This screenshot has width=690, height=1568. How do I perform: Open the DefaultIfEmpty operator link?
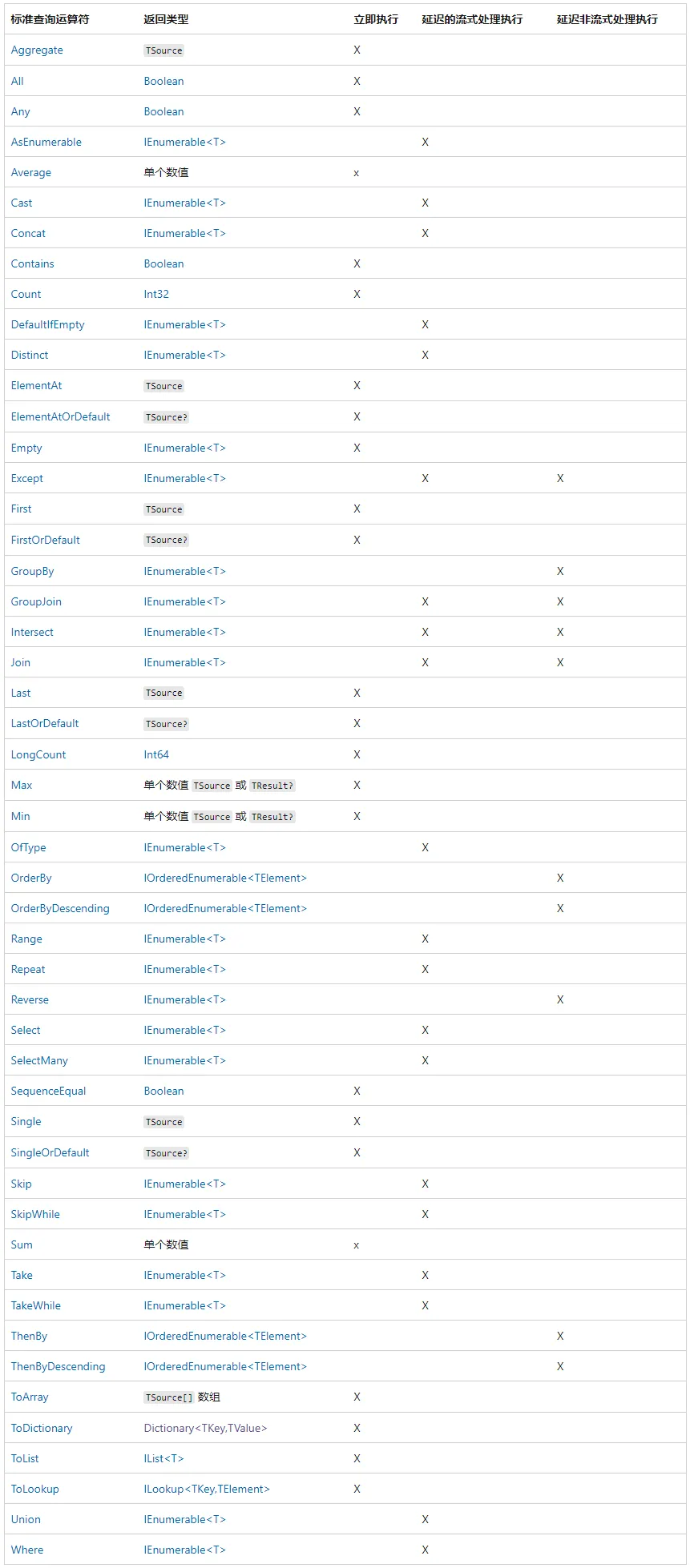47,324
